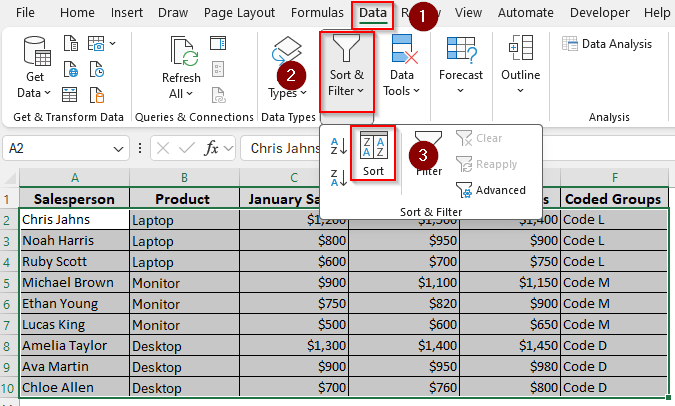The width and height of the screenshot is (675, 406).
Task: Open Advanced filter options
Action: pyautogui.click(x=491, y=190)
